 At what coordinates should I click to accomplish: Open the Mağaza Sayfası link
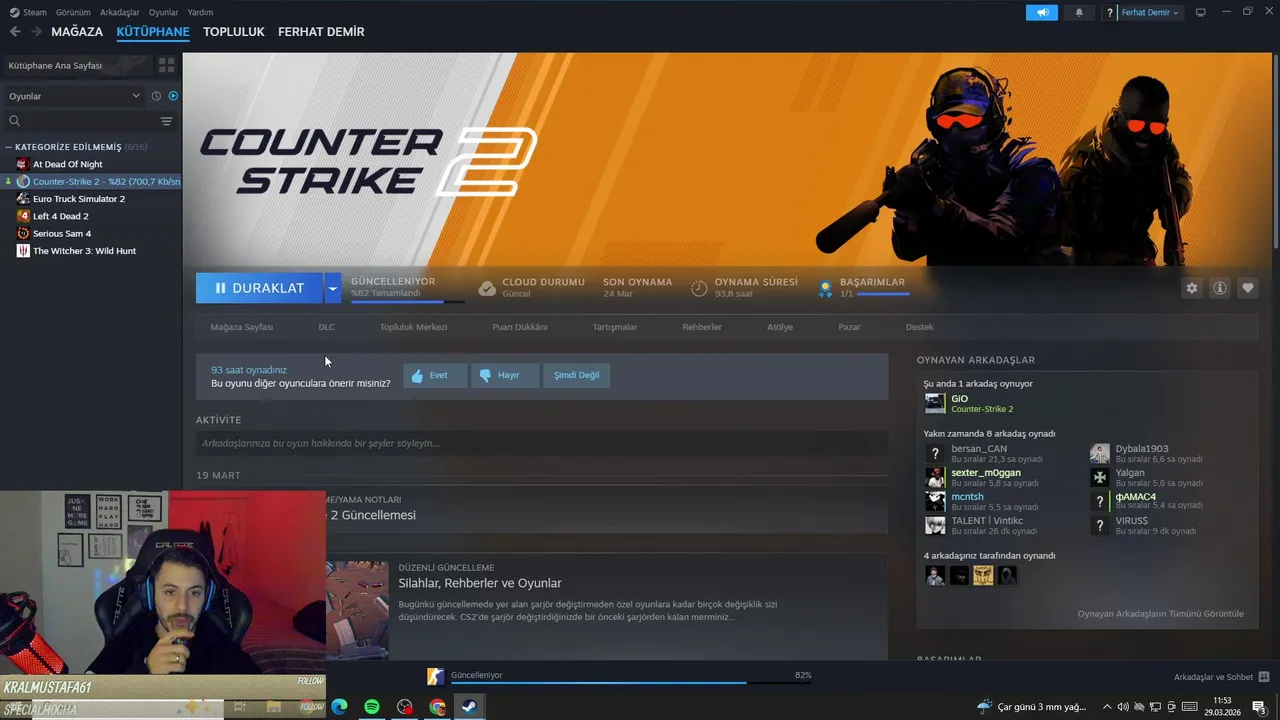point(241,327)
